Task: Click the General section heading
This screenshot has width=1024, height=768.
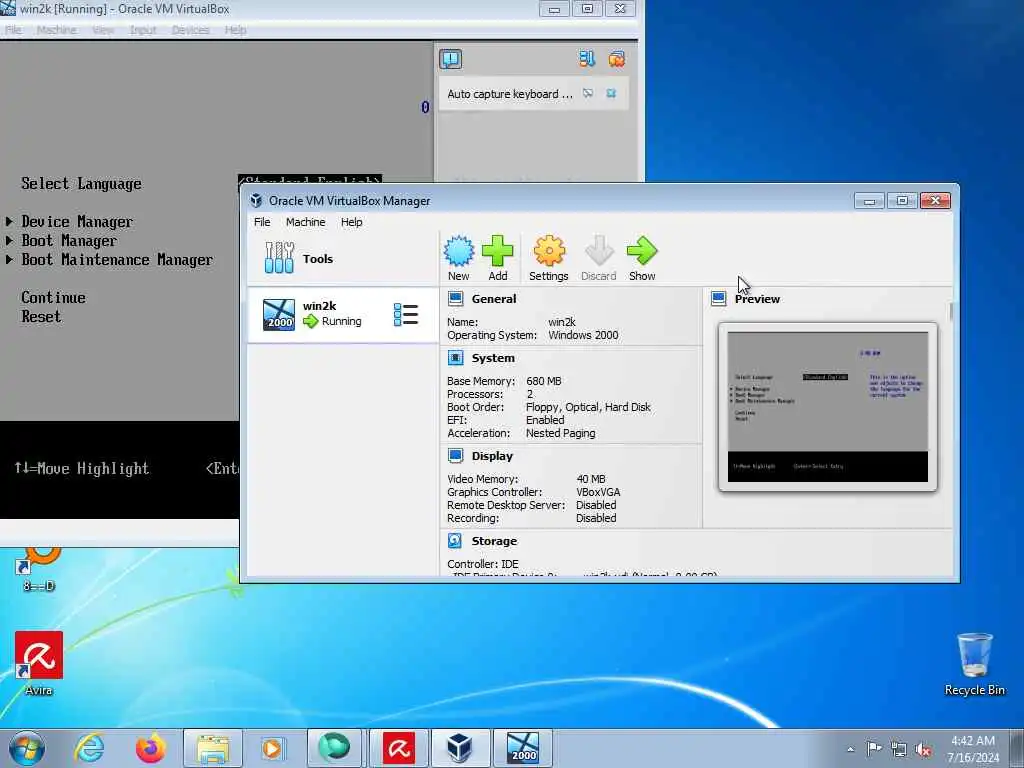Action: [x=494, y=299]
